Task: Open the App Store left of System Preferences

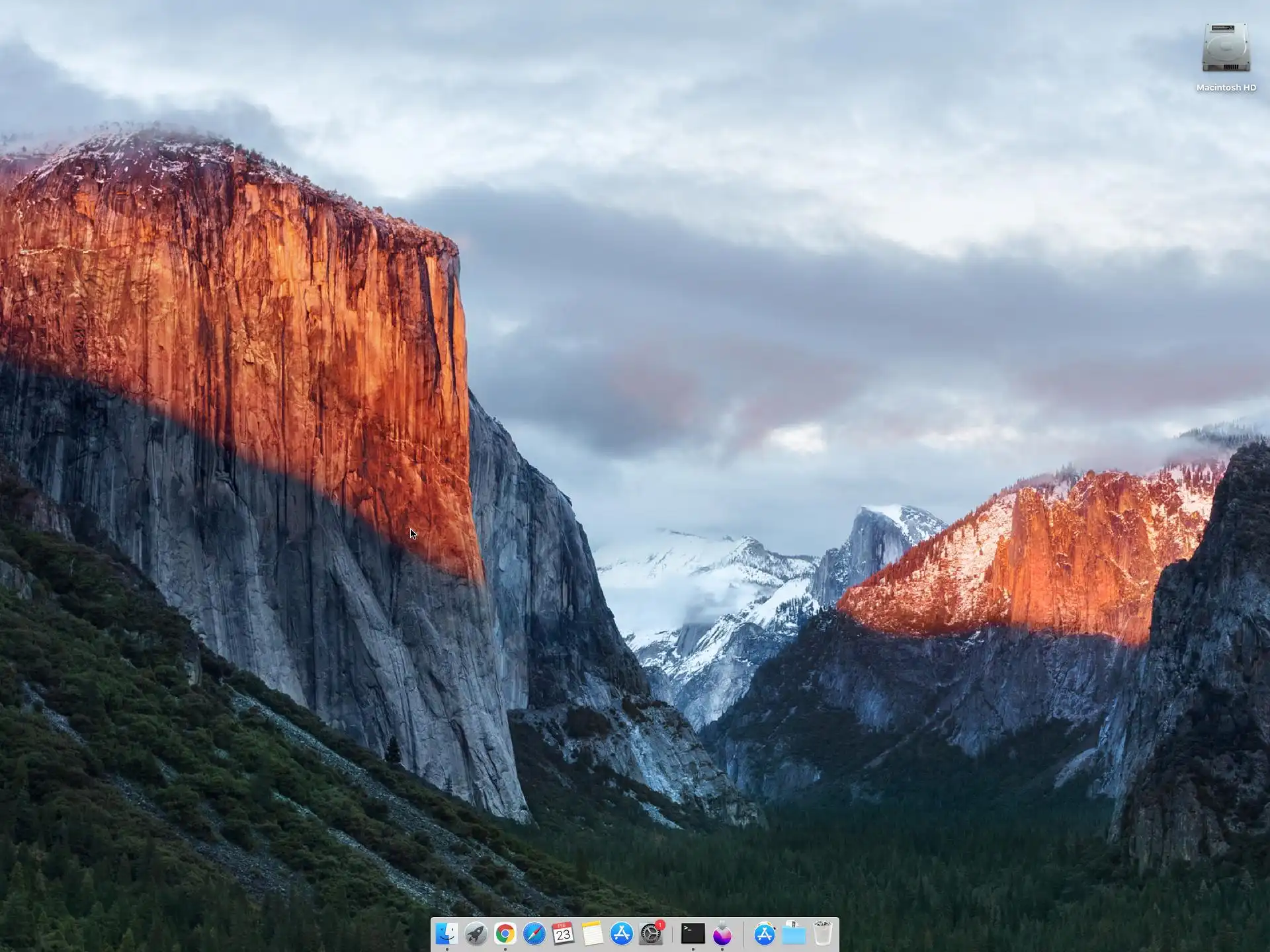Action: (x=621, y=933)
